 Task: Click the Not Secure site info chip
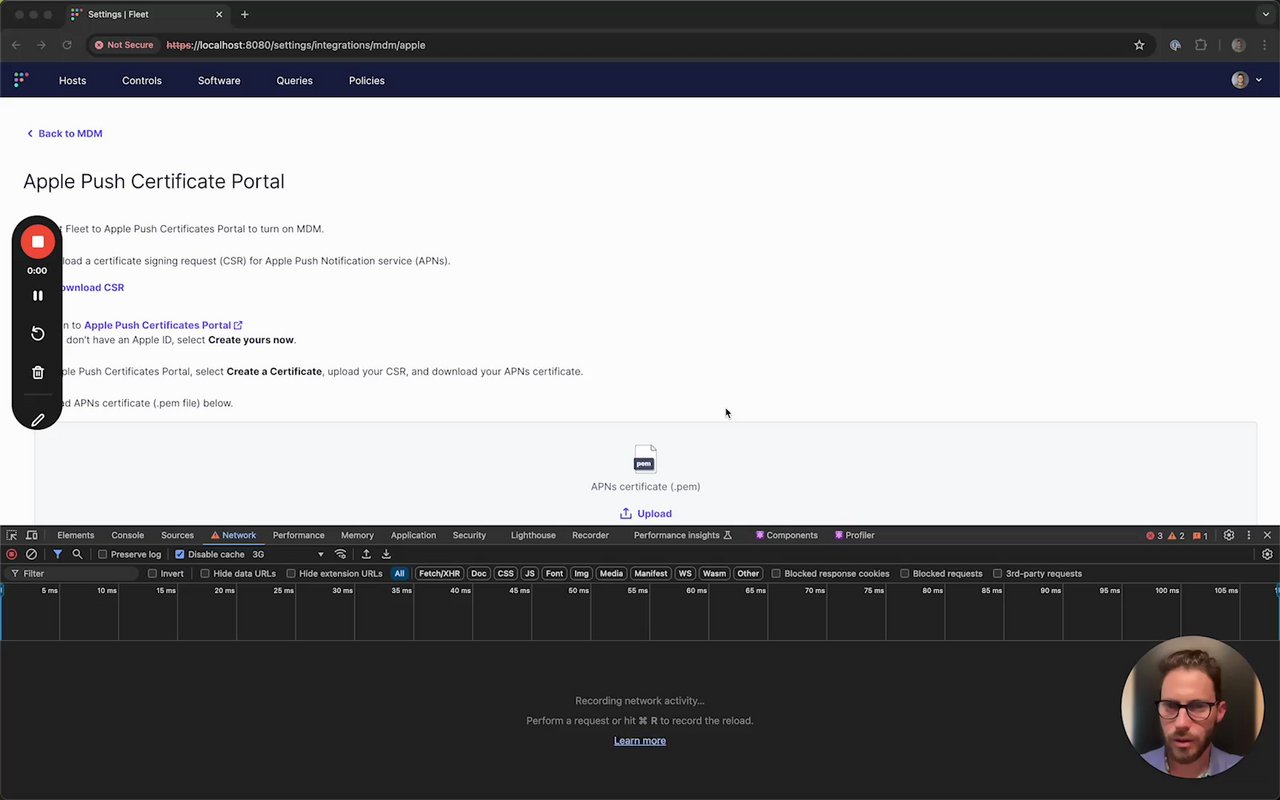[124, 45]
